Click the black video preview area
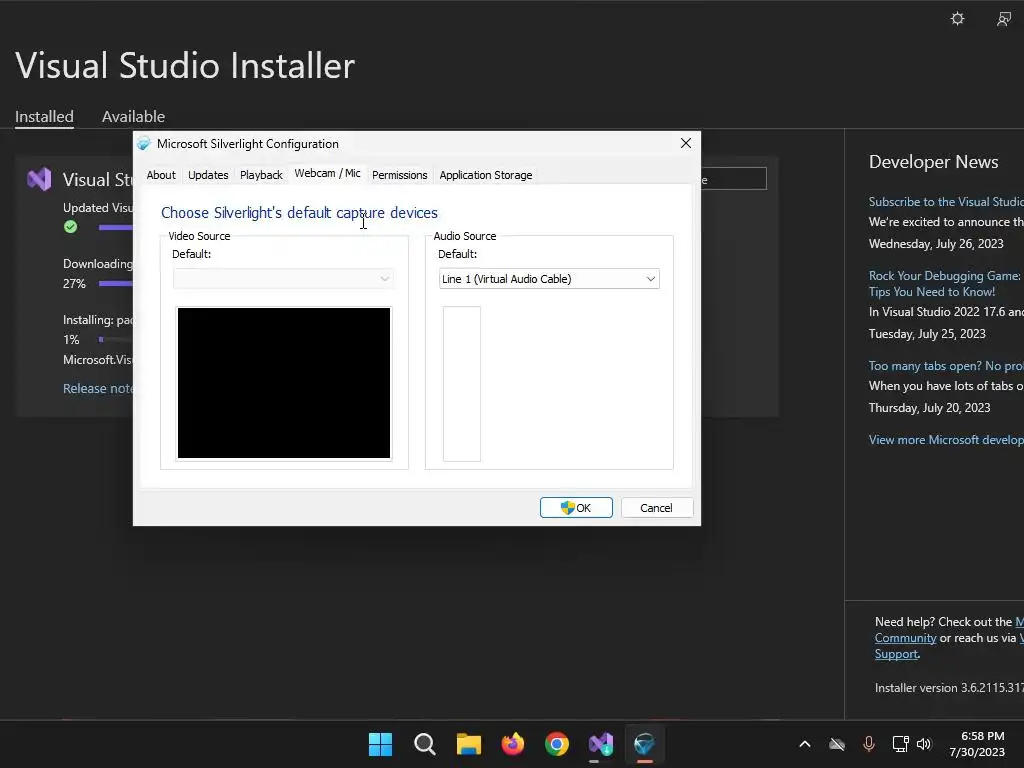The width and height of the screenshot is (1024, 768). coord(283,383)
